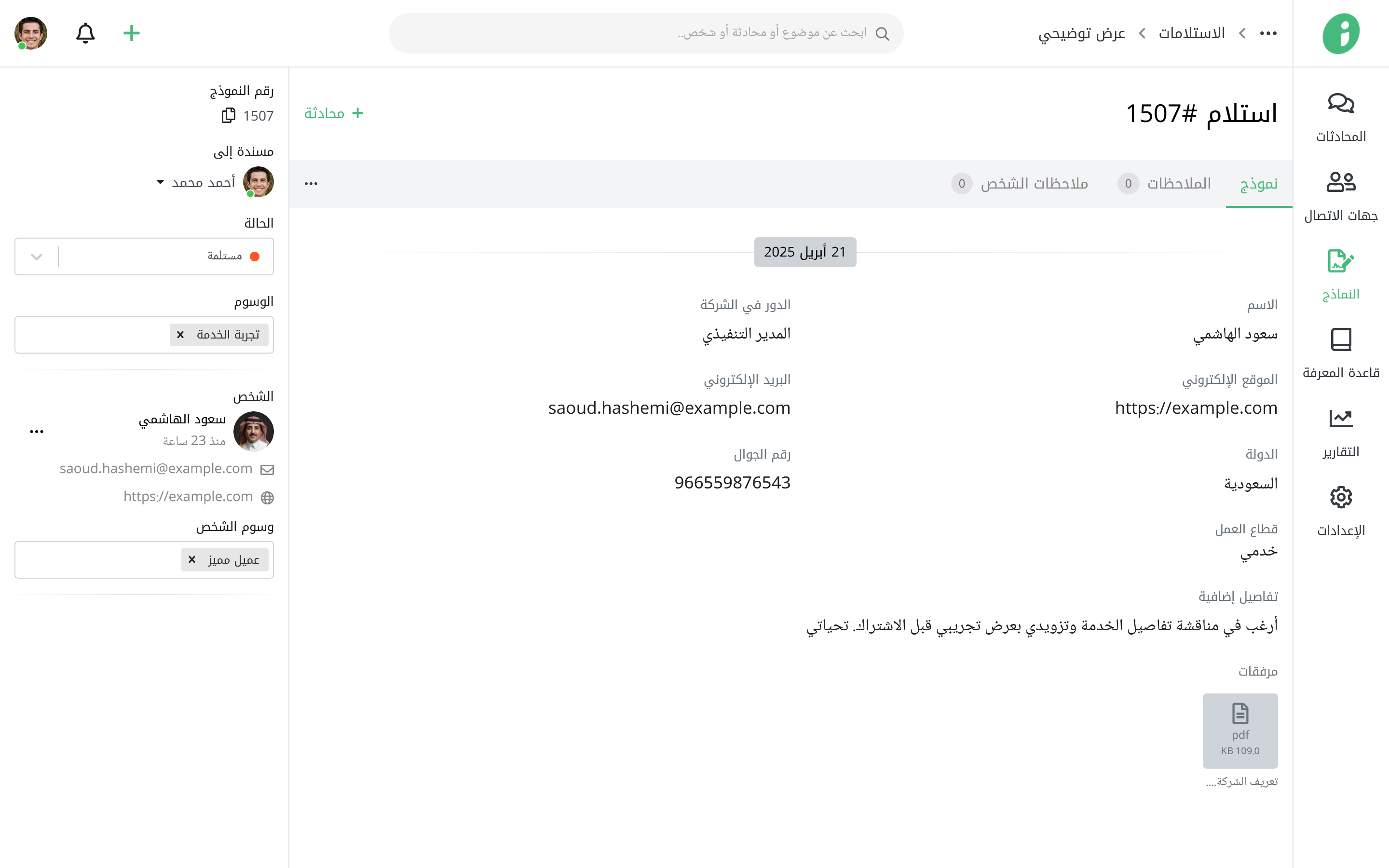Open قاعدة المعرفة knowledge base icon

pos(1340,340)
